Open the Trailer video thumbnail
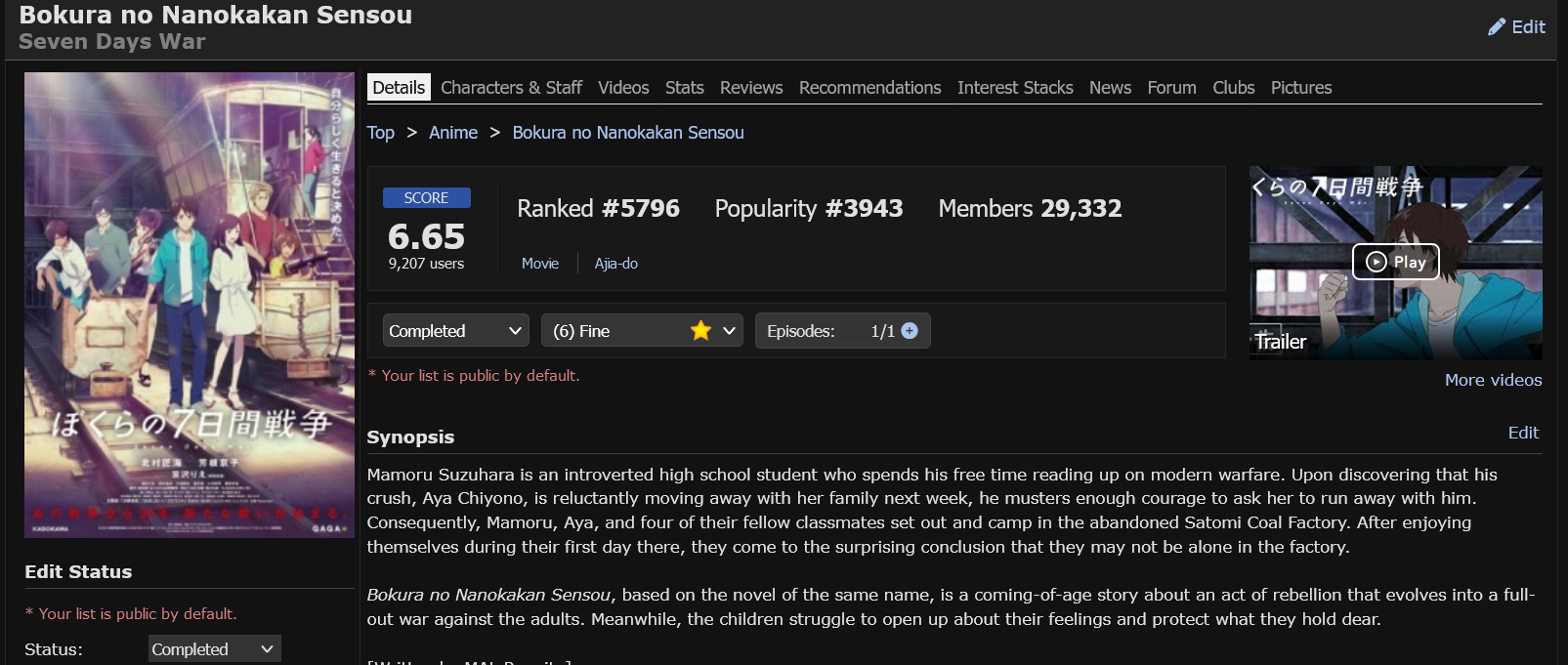Screen dimensions: 1568x665 [1396, 263]
